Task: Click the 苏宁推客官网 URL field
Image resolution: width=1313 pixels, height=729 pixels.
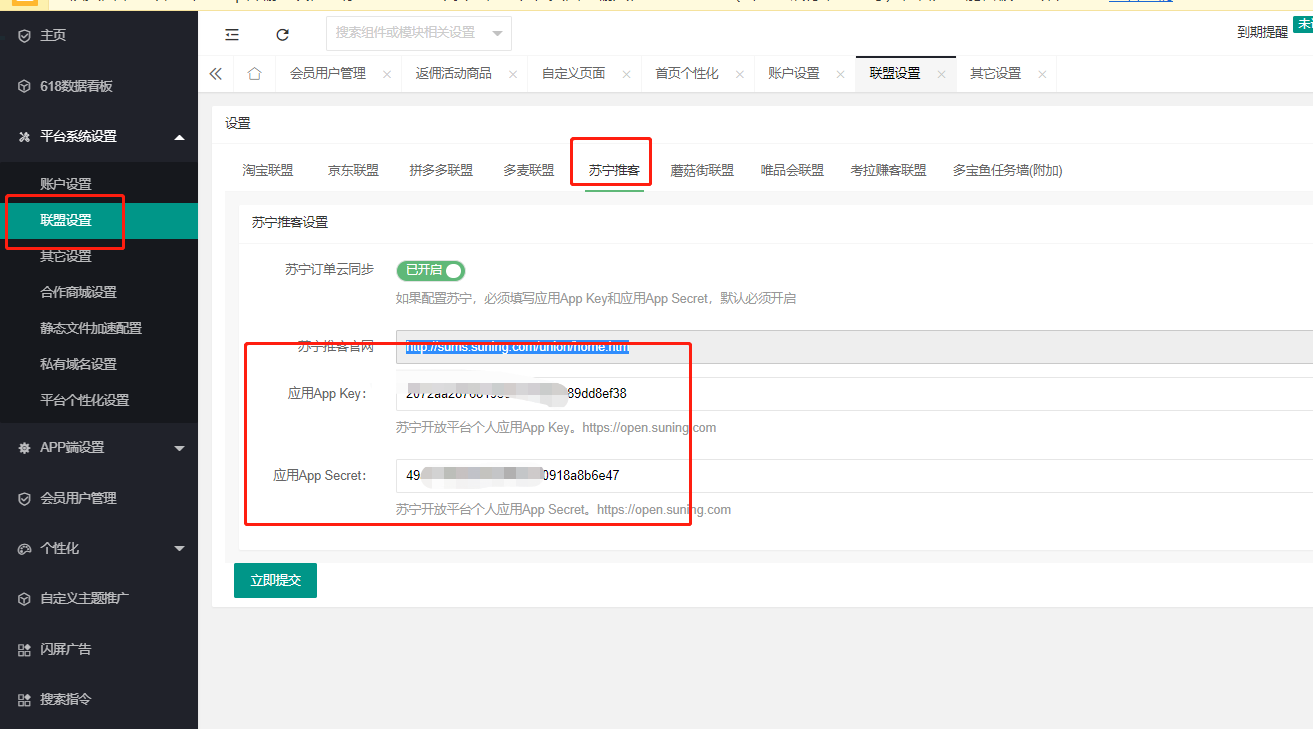Action: [x=854, y=347]
